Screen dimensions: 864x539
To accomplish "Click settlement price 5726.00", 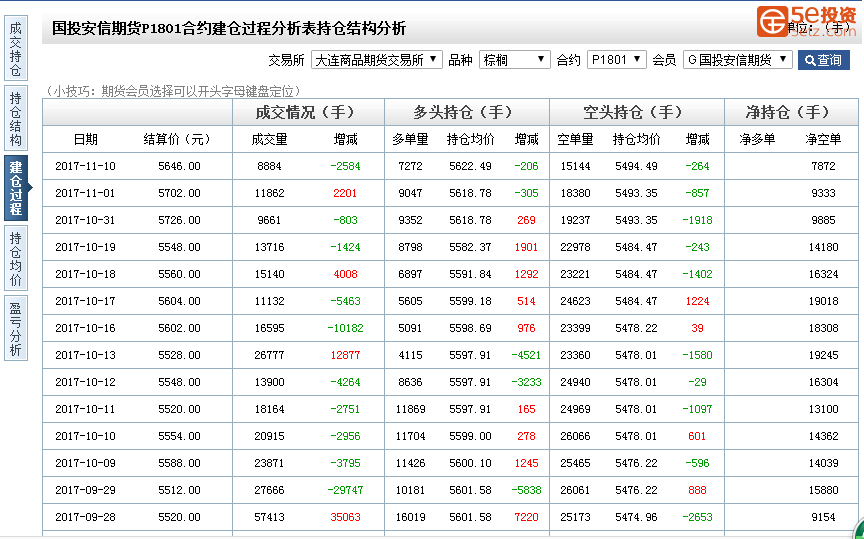I will [x=179, y=220].
